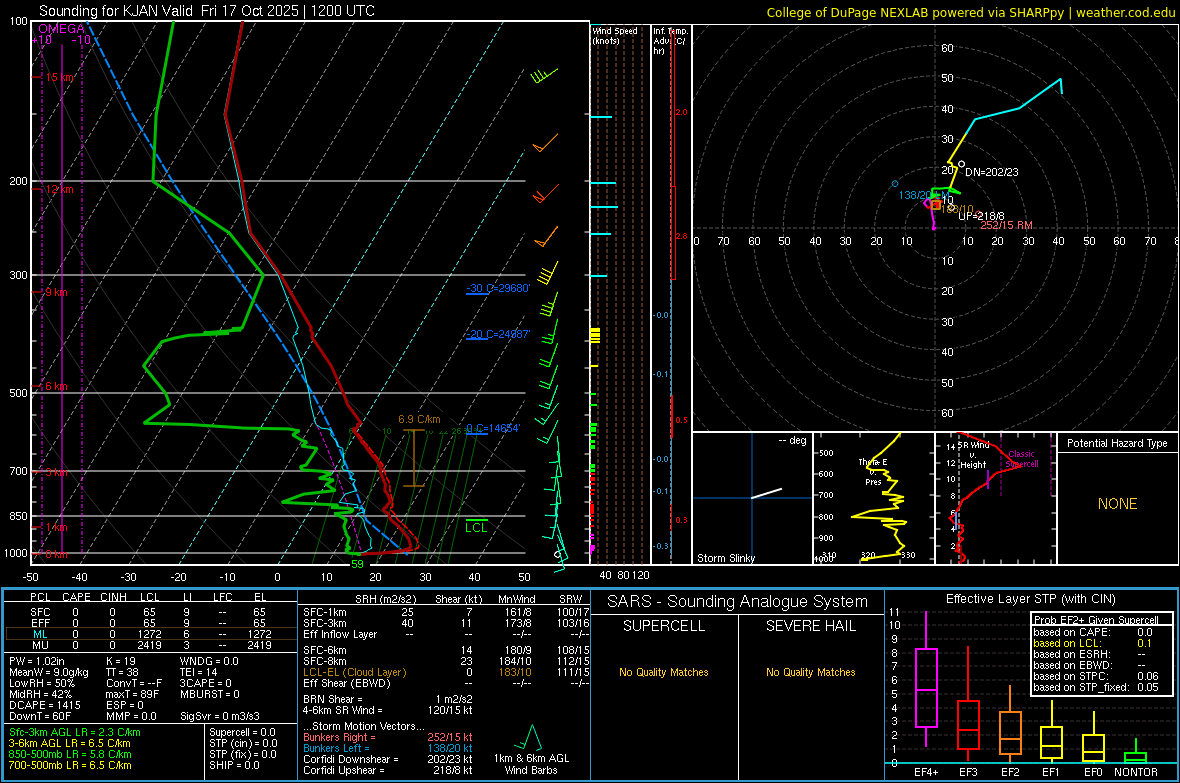This screenshot has height=783, width=1180.
Task: Click the CAPE column header
Action: pyautogui.click(x=76, y=597)
